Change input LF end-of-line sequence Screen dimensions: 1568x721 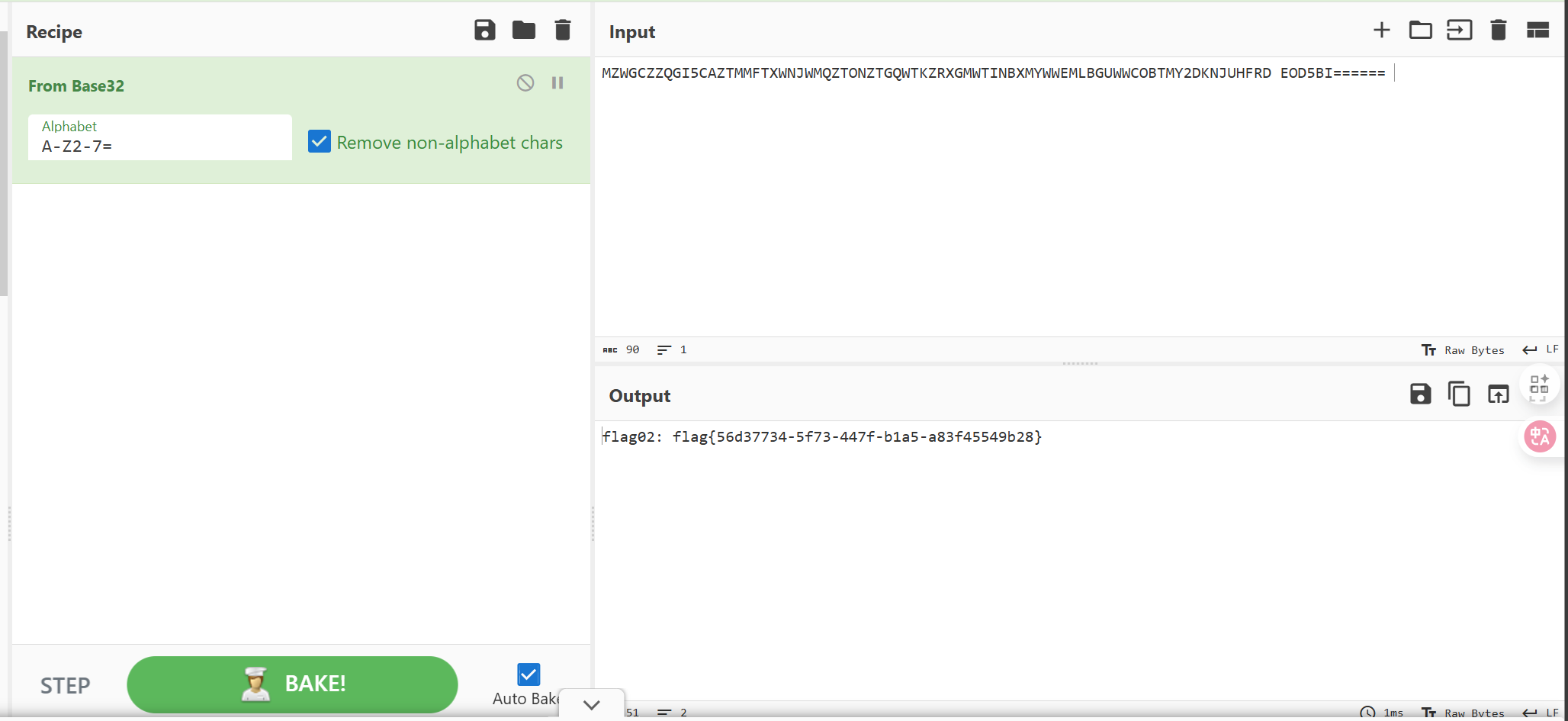tap(1541, 349)
